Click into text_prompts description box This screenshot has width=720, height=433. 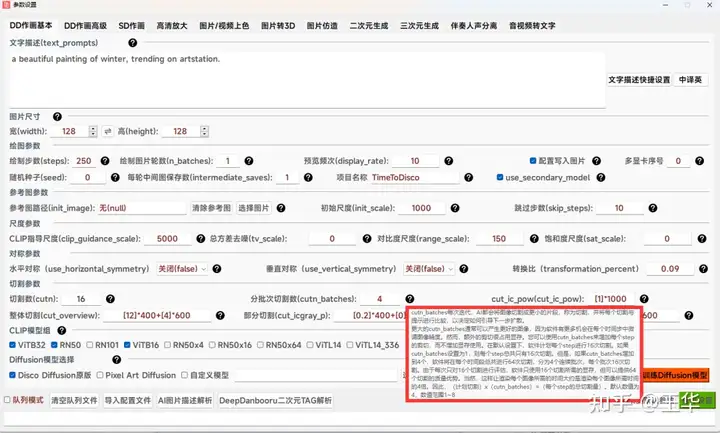pyautogui.click(x=307, y=80)
